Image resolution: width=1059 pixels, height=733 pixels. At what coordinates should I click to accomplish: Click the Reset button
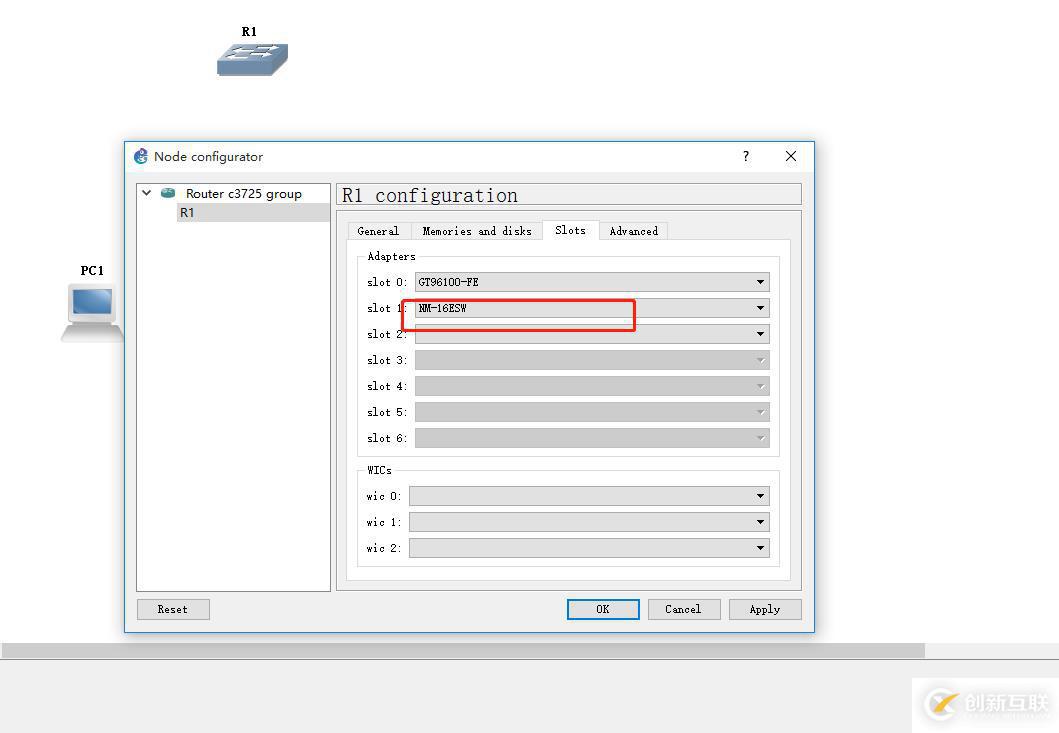pyautogui.click(x=173, y=609)
